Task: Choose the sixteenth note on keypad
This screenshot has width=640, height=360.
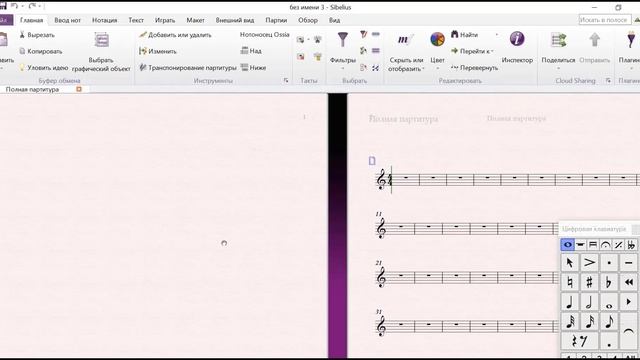Action: (589, 322)
